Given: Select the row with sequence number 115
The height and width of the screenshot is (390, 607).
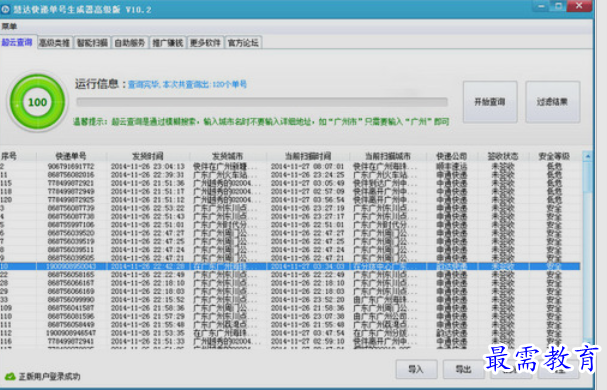Looking at the screenshot, I should (x=290, y=183).
